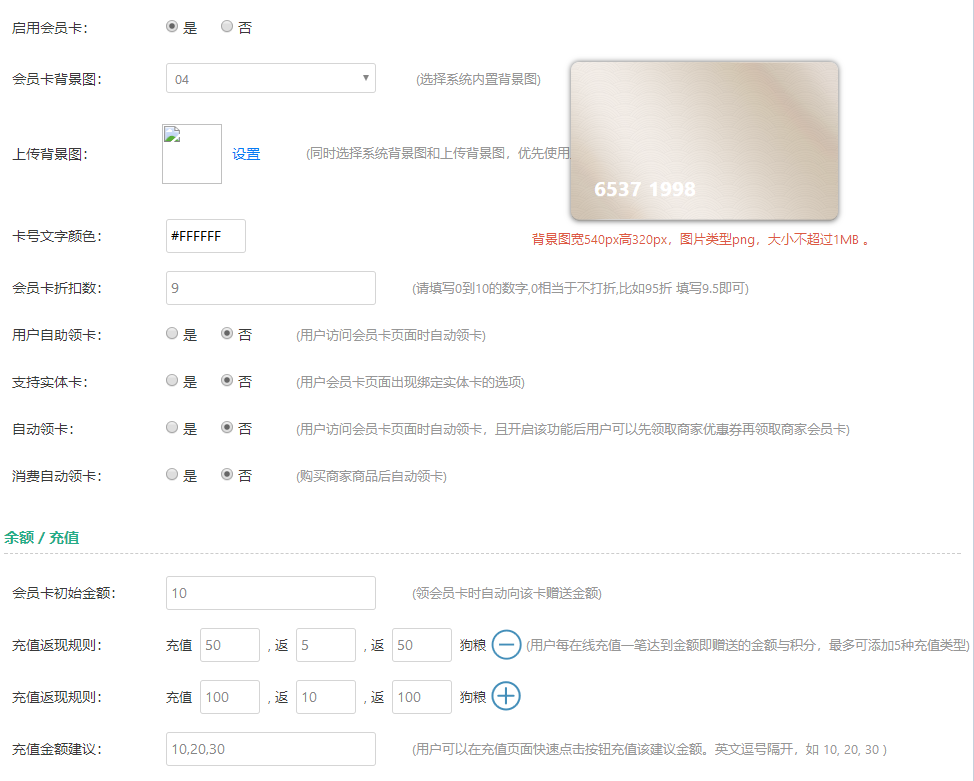Click the hint (用户会员卡页面出现绑定实体卡的选项)
974x781 pixels.
point(410,382)
